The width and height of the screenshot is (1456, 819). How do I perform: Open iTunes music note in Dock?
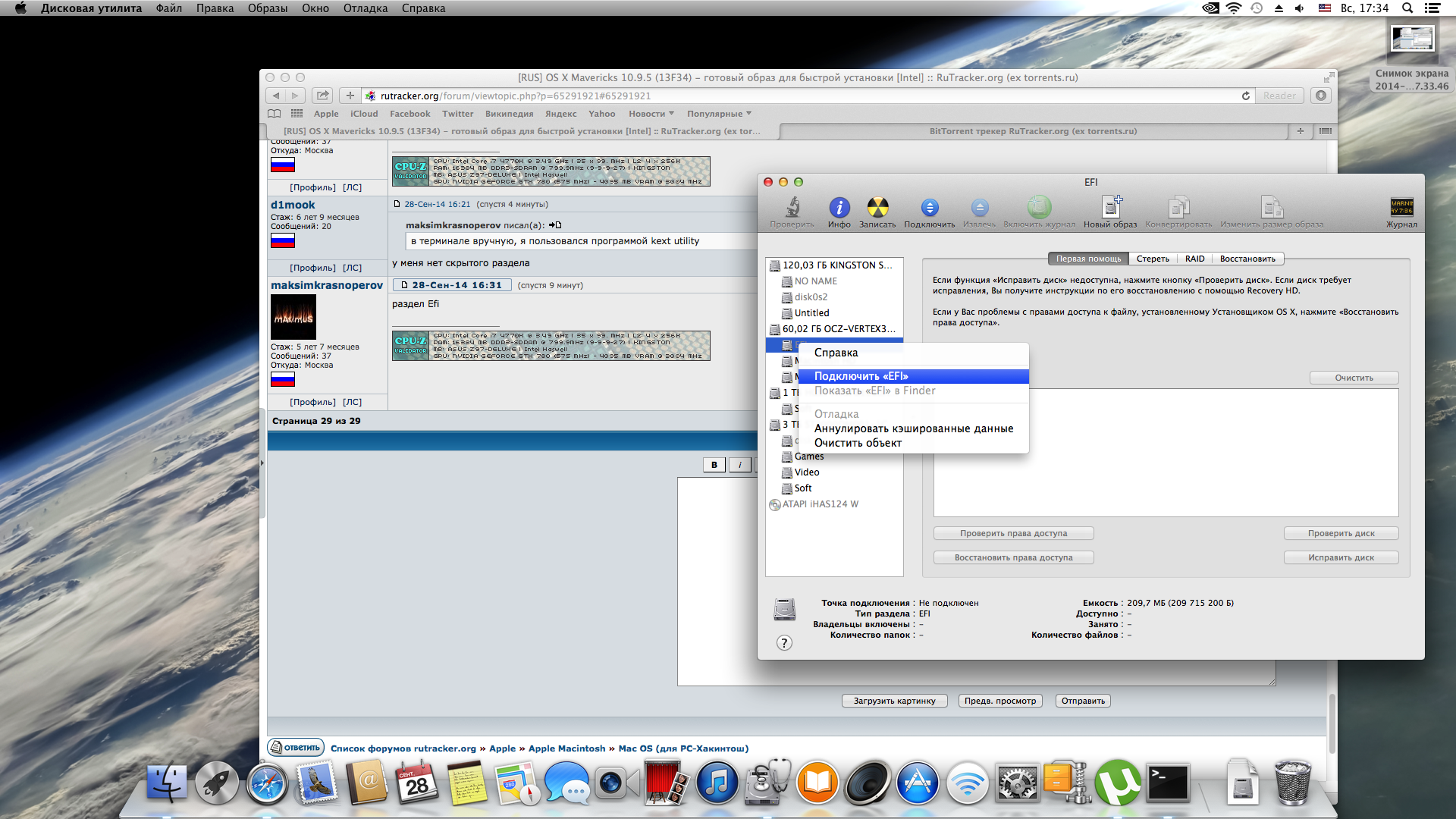(717, 783)
